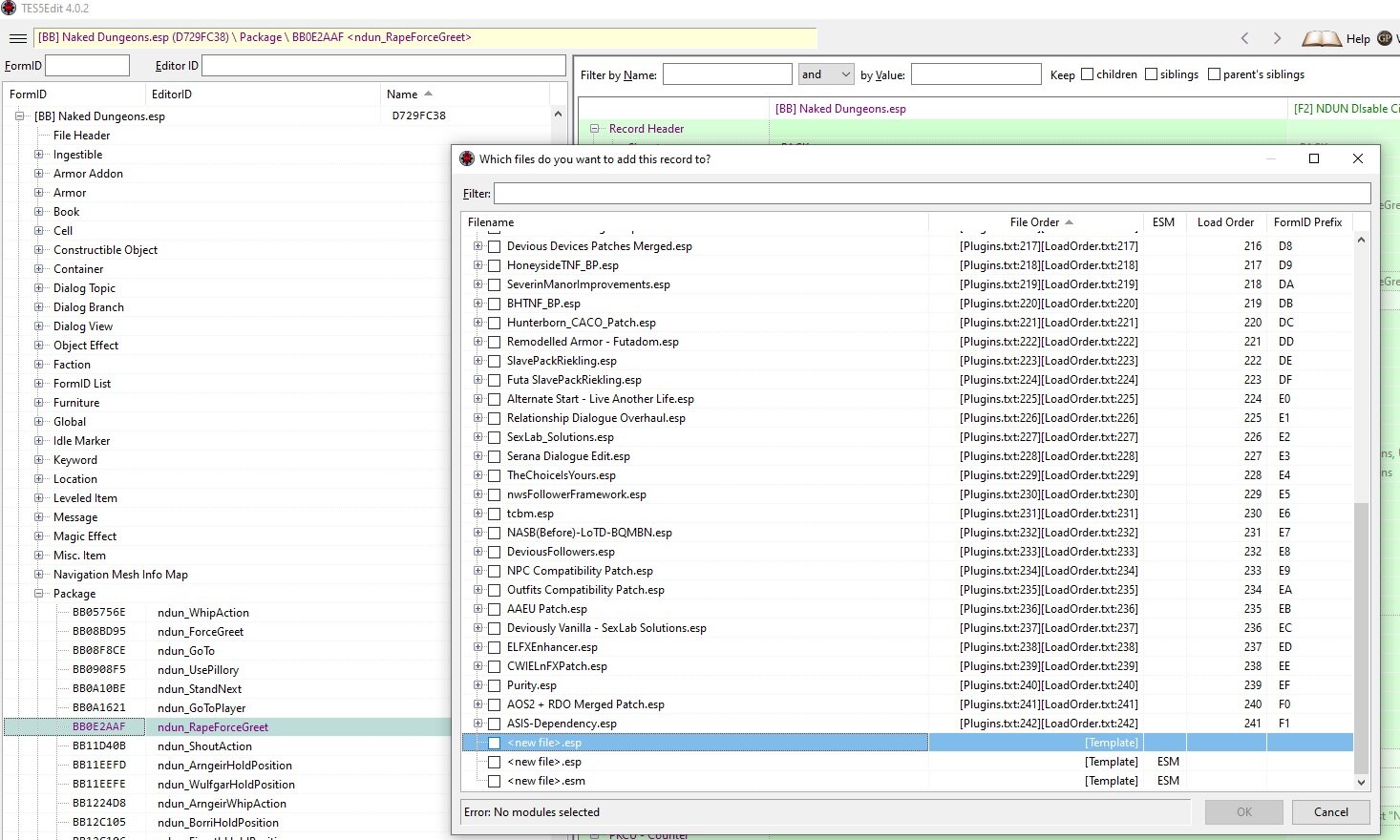
Task: Open the Navigation Mesh Info Map category
Action: pos(120,575)
